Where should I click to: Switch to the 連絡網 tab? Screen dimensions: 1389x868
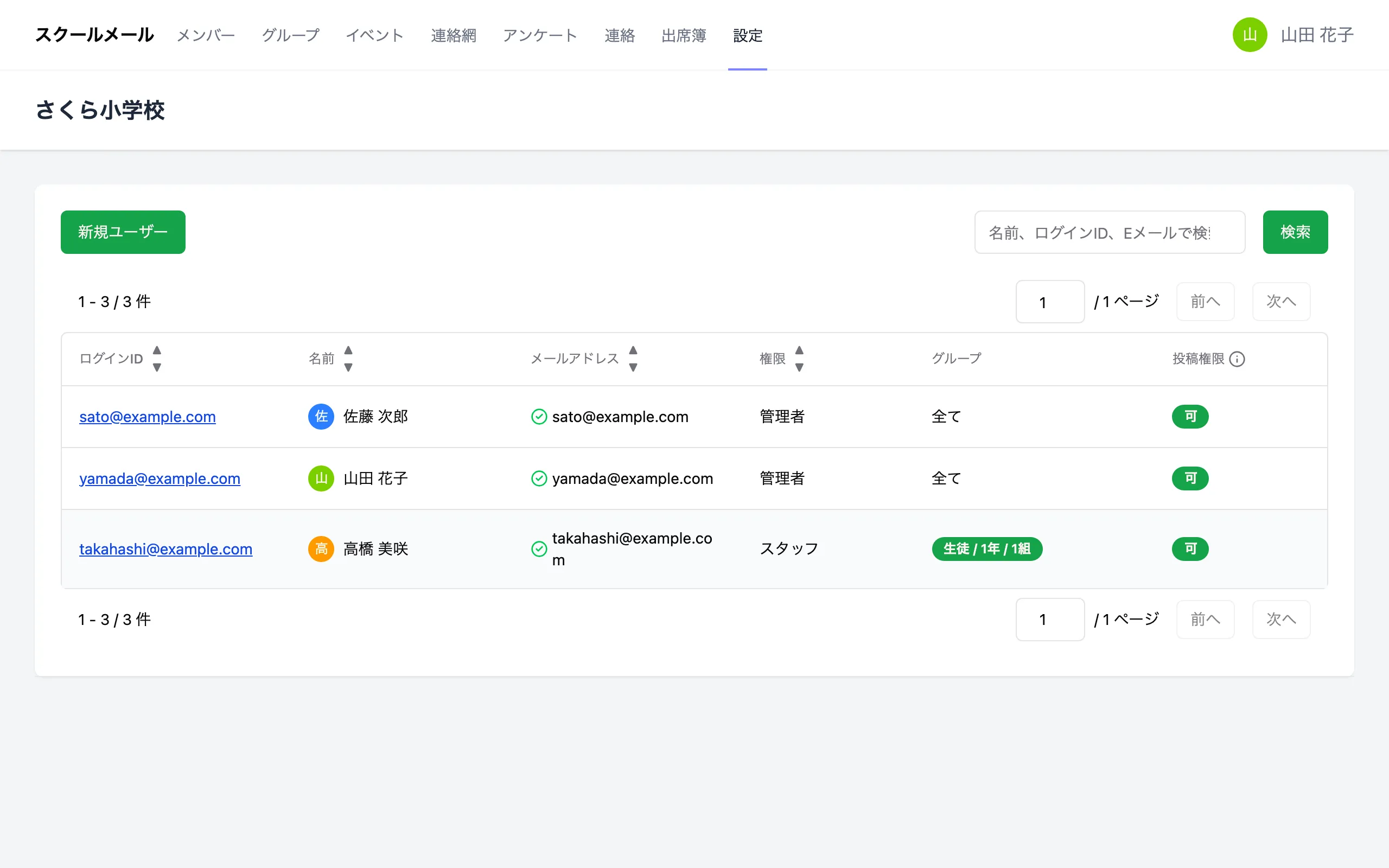point(454,36)
